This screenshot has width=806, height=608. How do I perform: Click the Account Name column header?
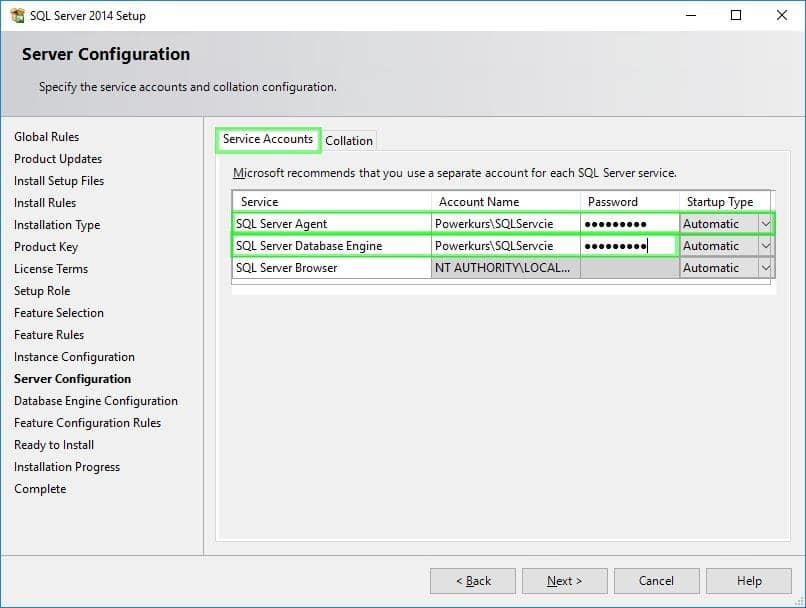(x=506, y=202)
